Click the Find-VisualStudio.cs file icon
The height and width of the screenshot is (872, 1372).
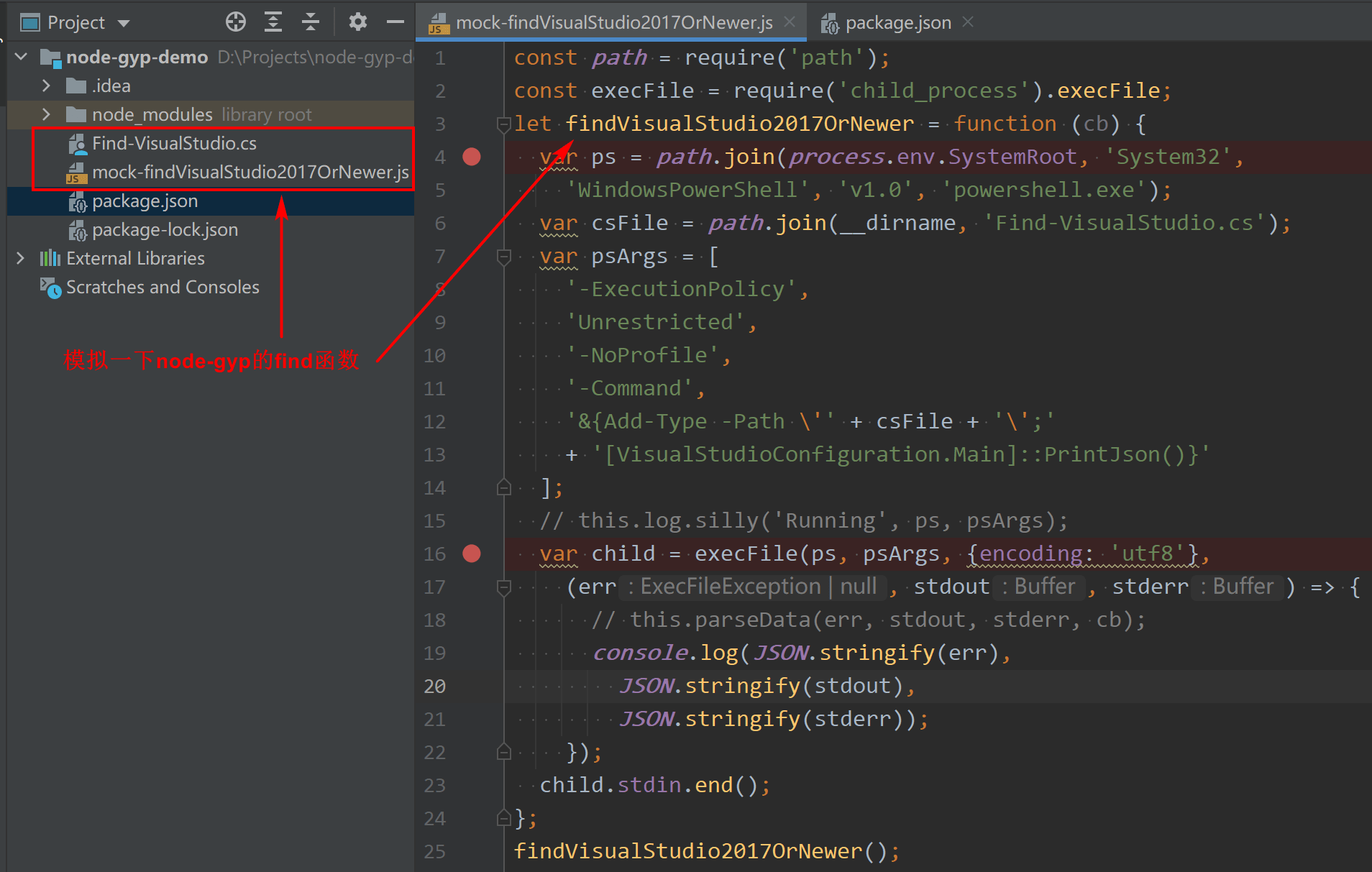[x=77, y=144]
